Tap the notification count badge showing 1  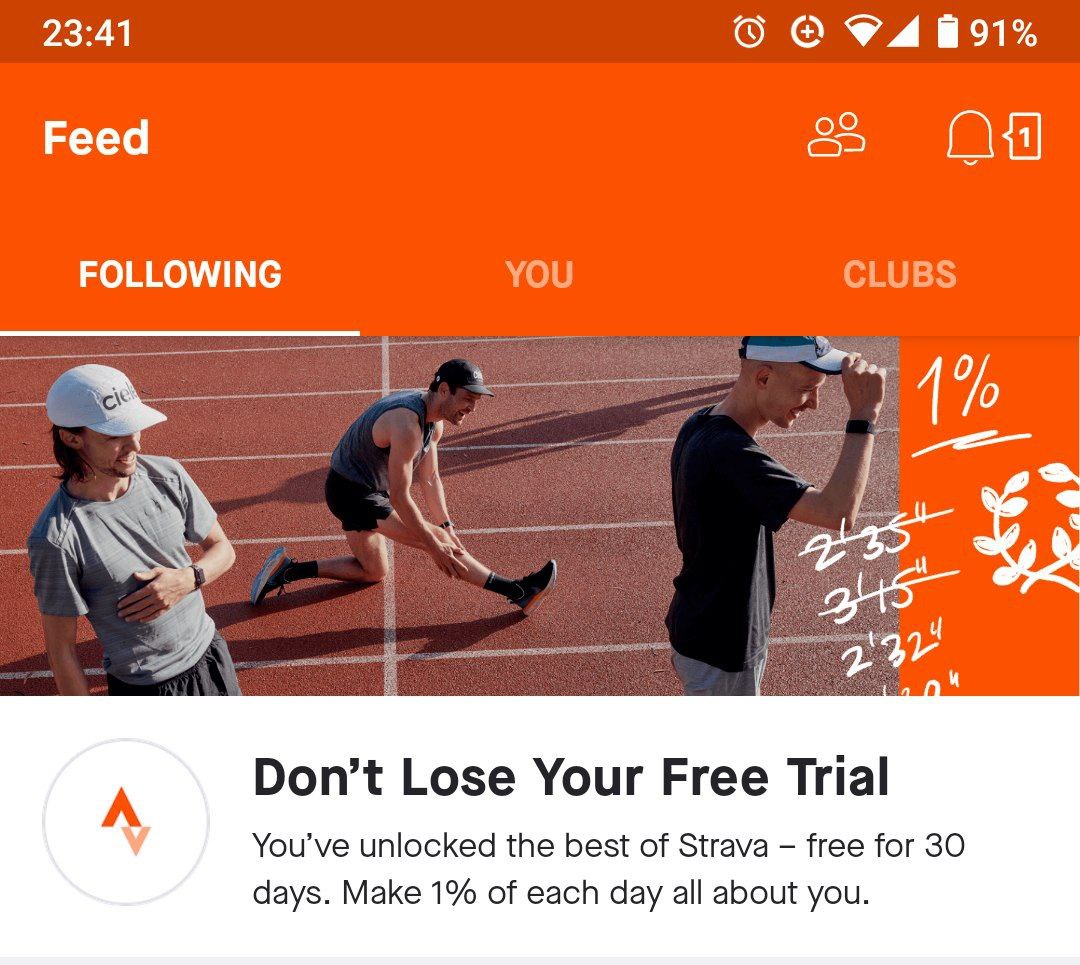pos(1024,136)
